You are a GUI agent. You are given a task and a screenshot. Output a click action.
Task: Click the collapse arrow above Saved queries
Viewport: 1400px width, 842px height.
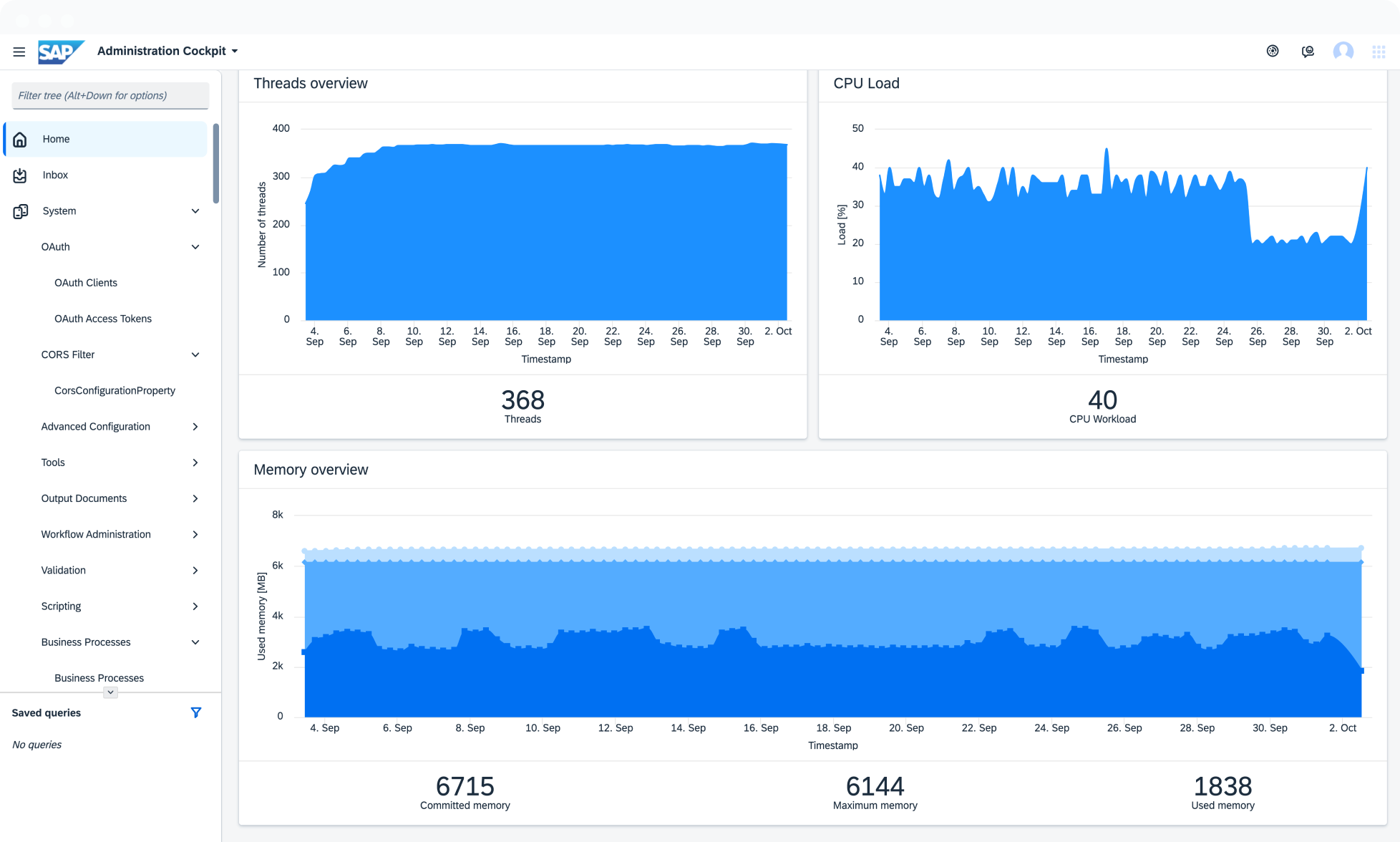coord(110,692)
